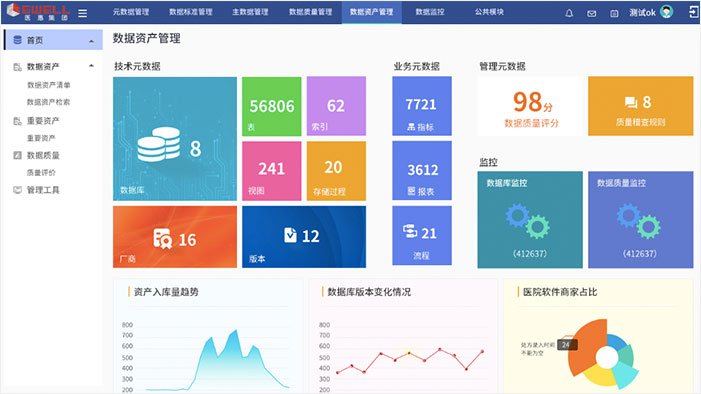Click the hamburger menu icon
This screenshot has width=701, height=394.
pyautogui.click(x=83, y=13)
